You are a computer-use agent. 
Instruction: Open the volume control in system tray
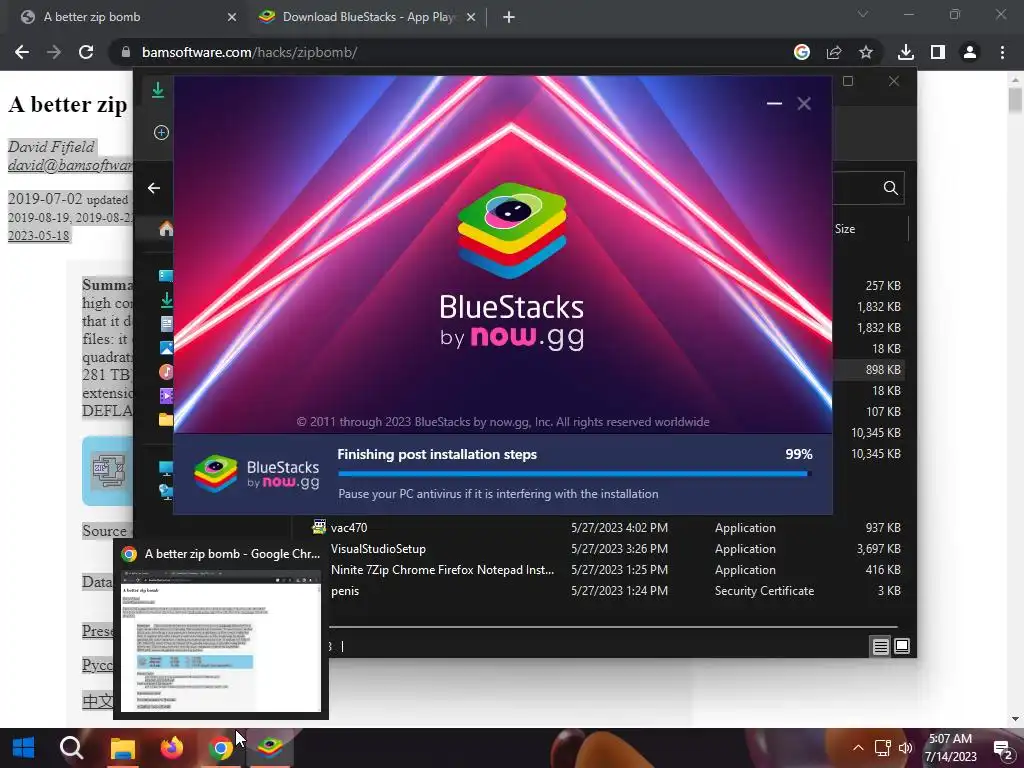tap(906, 748)
